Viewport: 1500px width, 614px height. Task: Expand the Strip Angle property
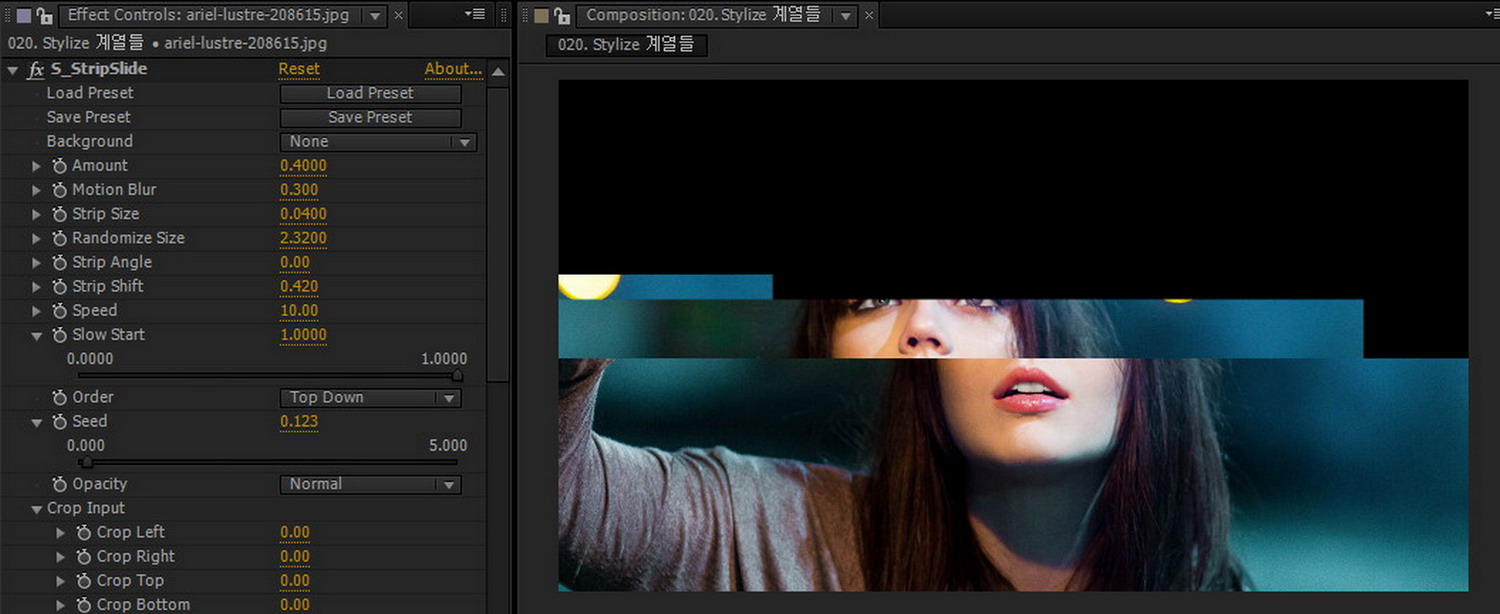pyautogui.click(x=37, y=262)
